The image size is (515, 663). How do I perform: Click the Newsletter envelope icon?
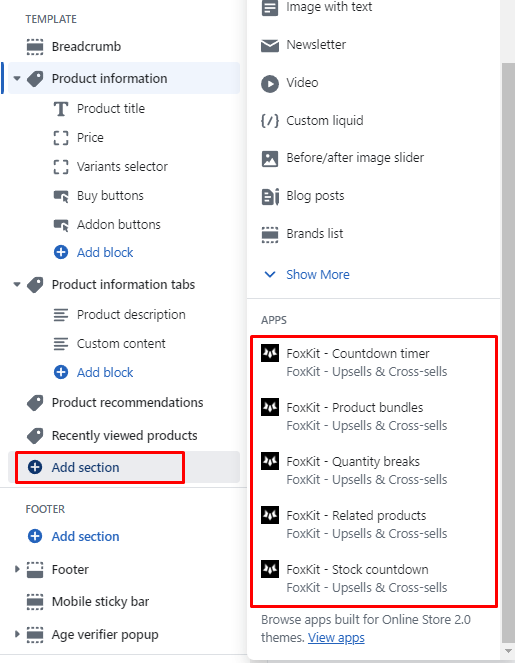click(270, 45)
